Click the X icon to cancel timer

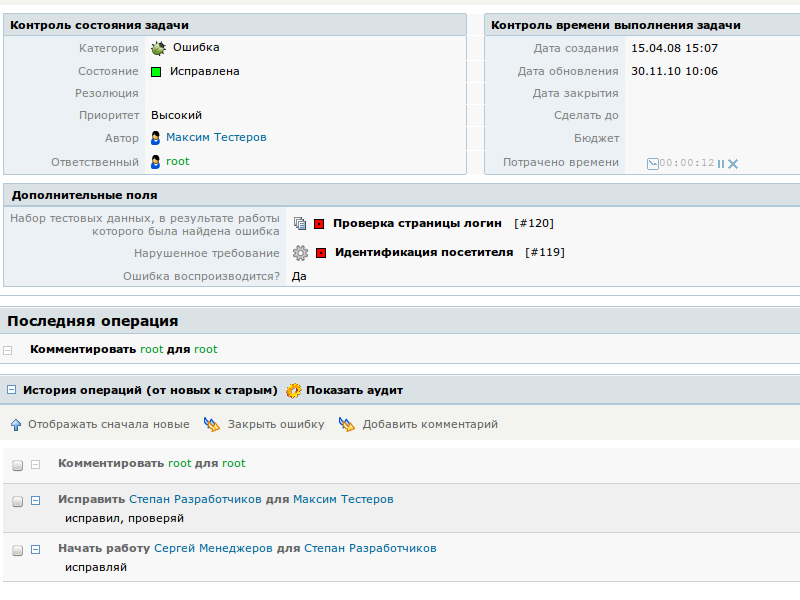pyautogui.click(x=733, y=164)
